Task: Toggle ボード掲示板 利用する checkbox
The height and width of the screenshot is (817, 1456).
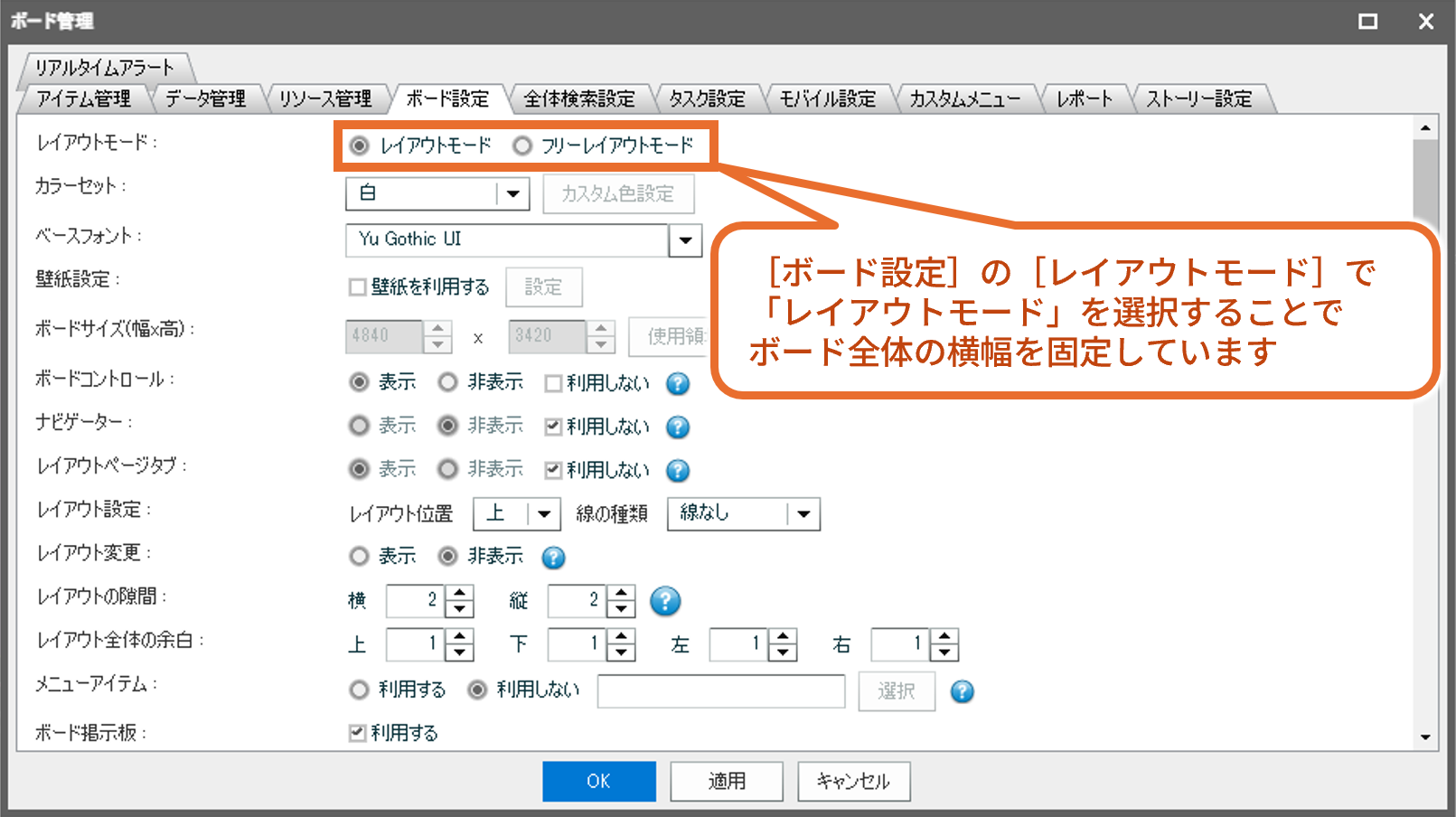Action: point(358,733)
